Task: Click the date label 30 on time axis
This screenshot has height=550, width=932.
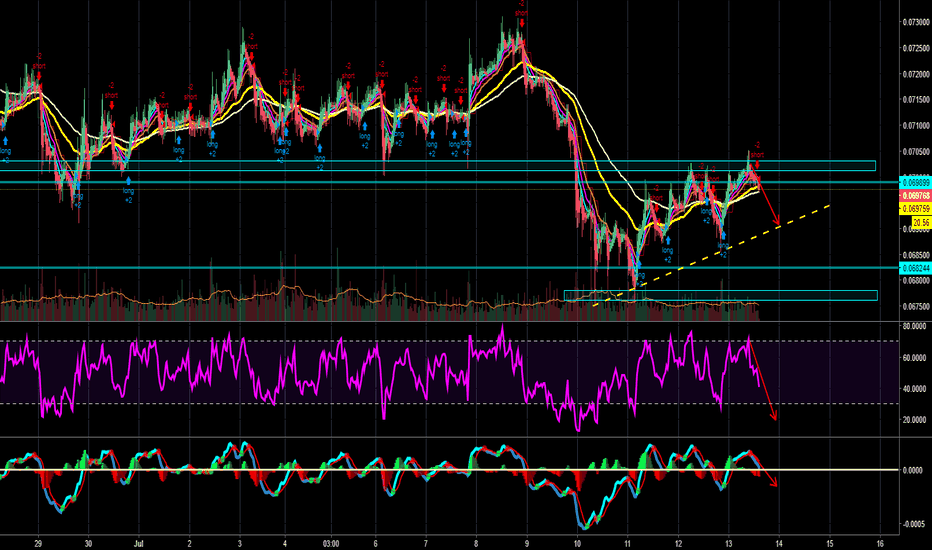Action: click(x=88, y=543)
